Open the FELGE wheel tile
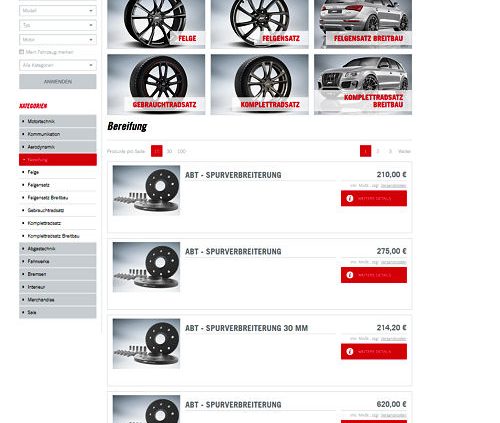The width and height of the screenshot is (500, 423). coord(156,24)
